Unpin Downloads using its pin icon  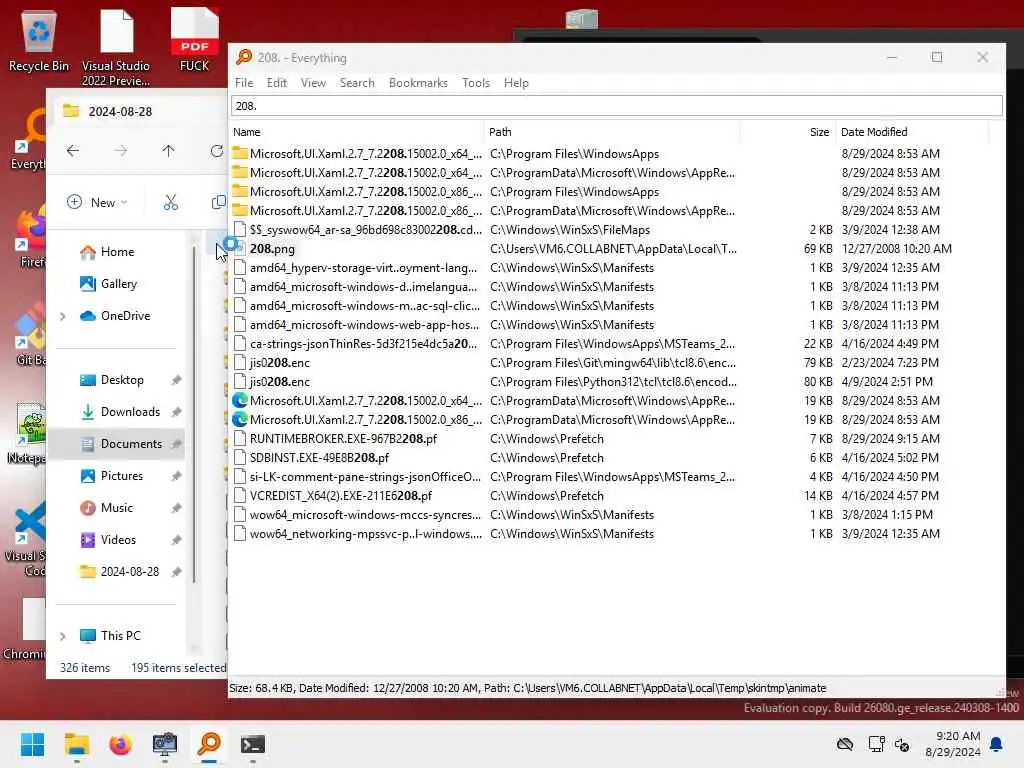point(176,412)
